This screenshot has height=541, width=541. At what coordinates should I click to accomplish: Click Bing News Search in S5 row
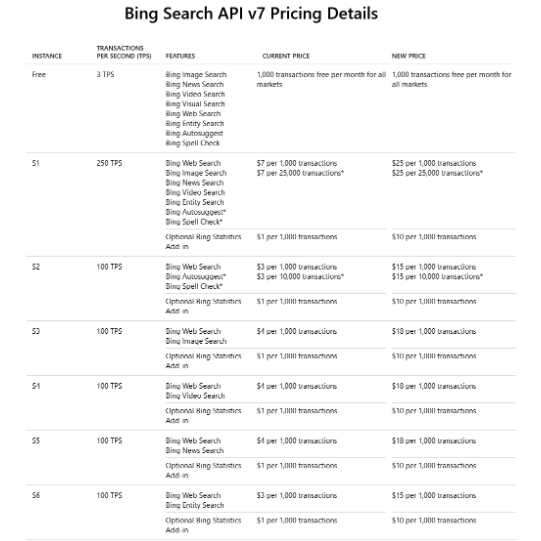pyautogui.click(x=195, y=450)
